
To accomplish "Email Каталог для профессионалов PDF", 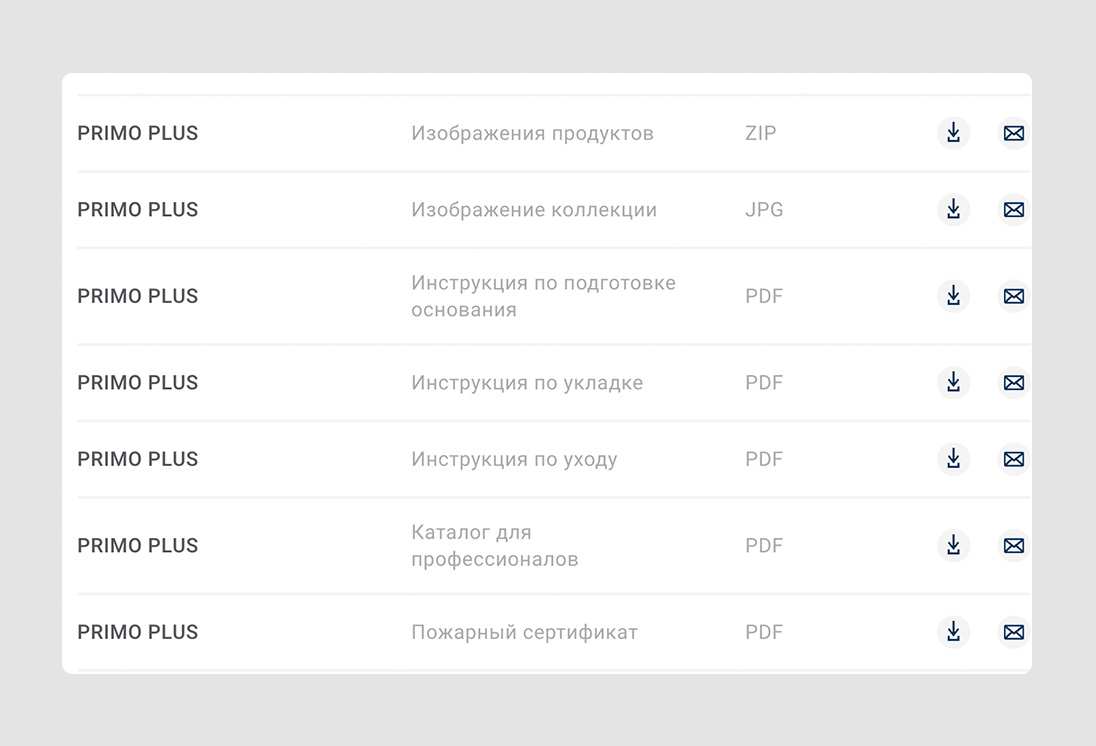I will coord(1014,545).
